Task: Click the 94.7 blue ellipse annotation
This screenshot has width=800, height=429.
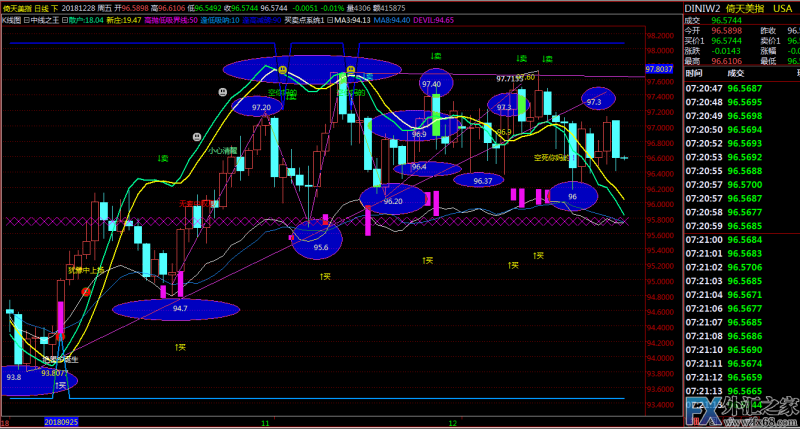Action: 179,309
